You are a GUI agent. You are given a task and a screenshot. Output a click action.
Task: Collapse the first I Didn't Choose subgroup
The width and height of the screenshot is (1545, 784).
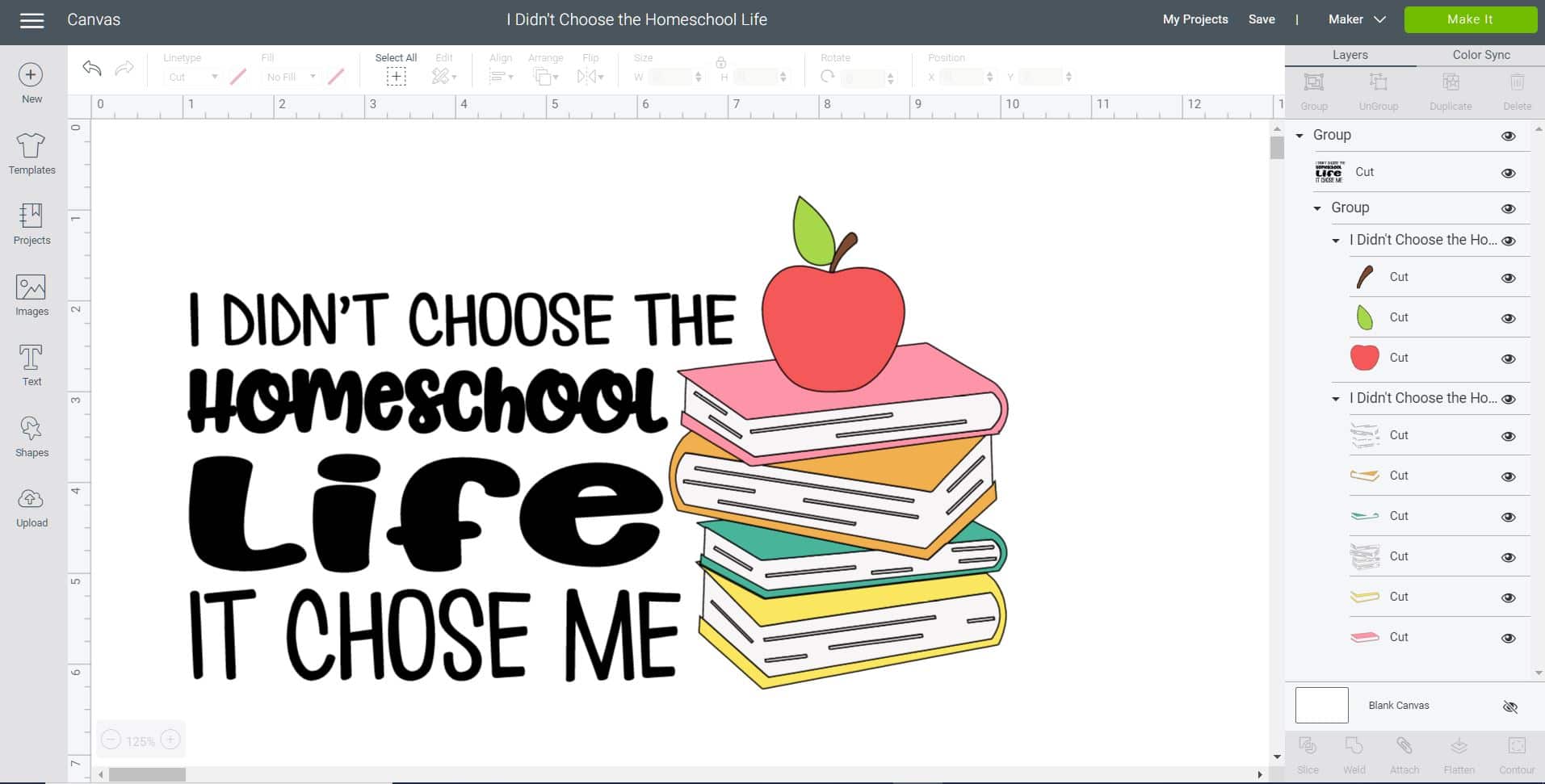point(1336,241)
